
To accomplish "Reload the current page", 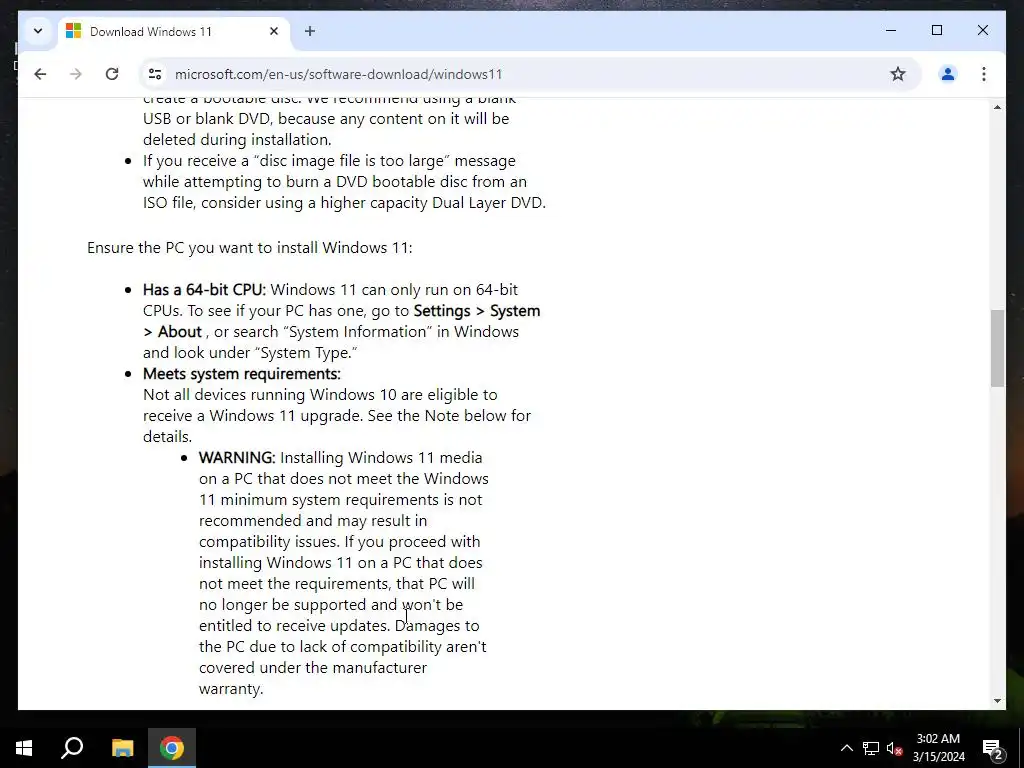I will (x=112, y=74).
